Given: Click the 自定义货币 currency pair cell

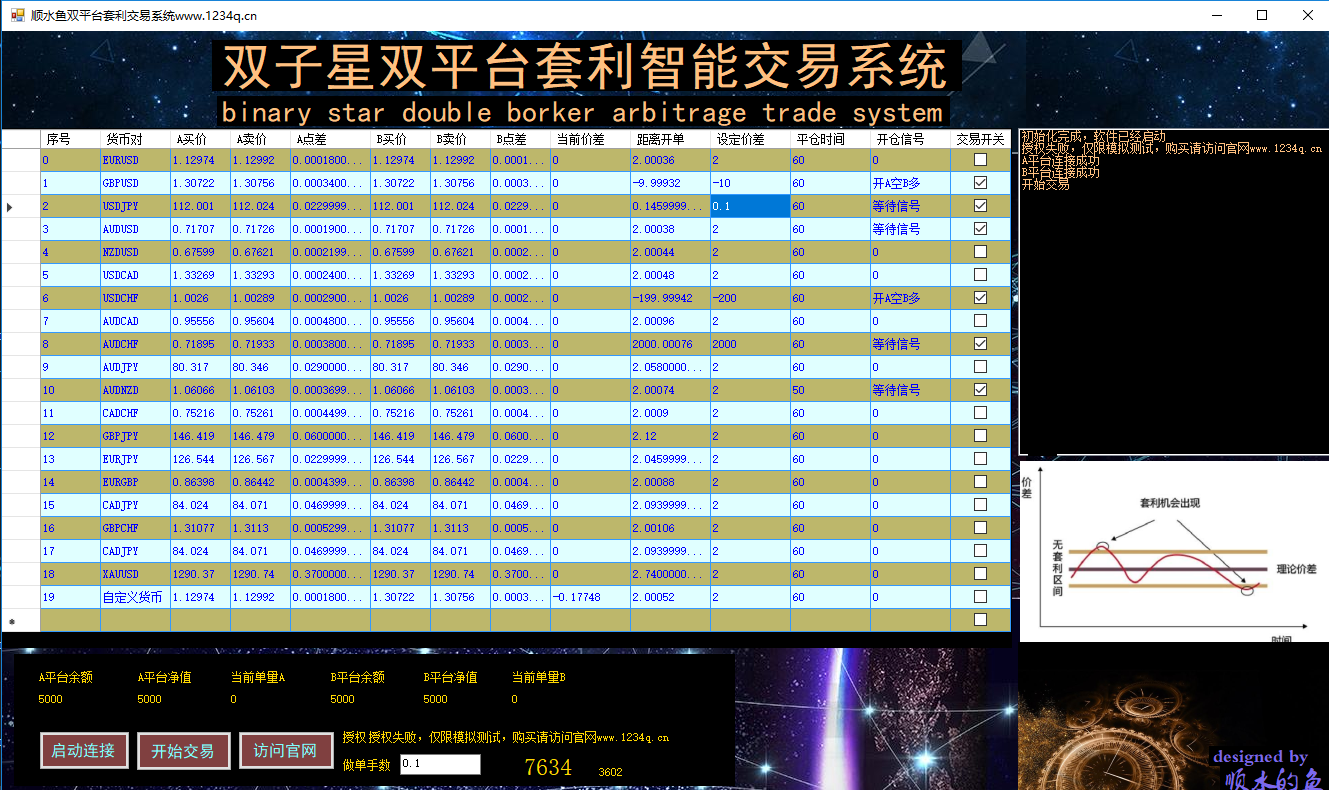Looking at the screenshot, I should tap(135, 597).
